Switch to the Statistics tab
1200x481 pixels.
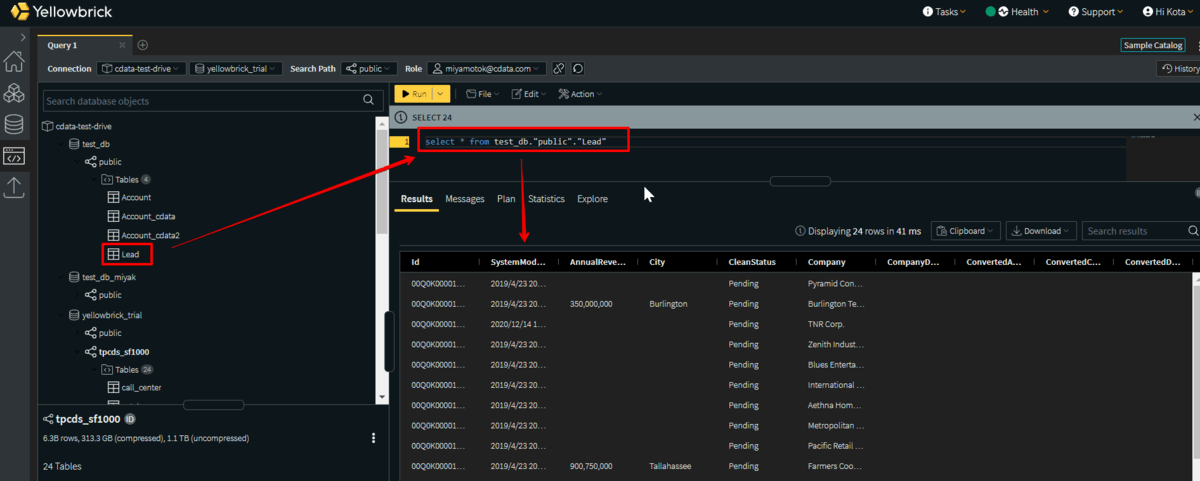(546, 199)
